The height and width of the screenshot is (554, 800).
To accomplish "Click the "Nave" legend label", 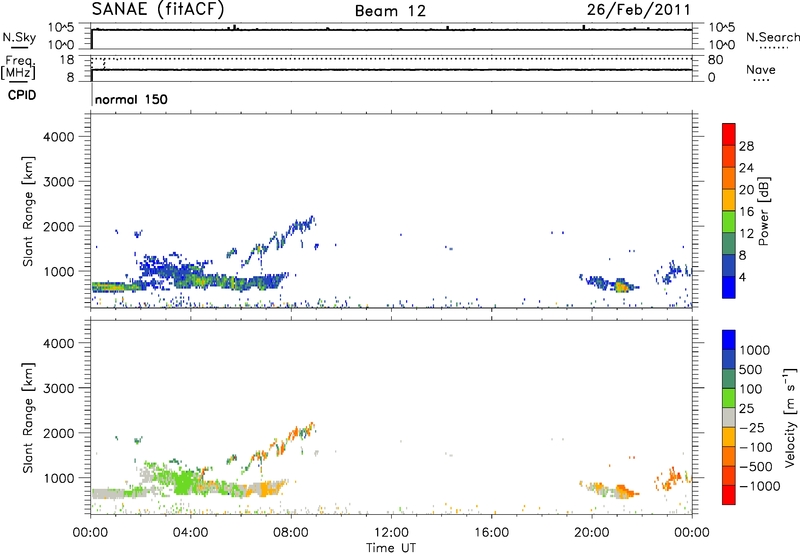I will click(760, 69).
